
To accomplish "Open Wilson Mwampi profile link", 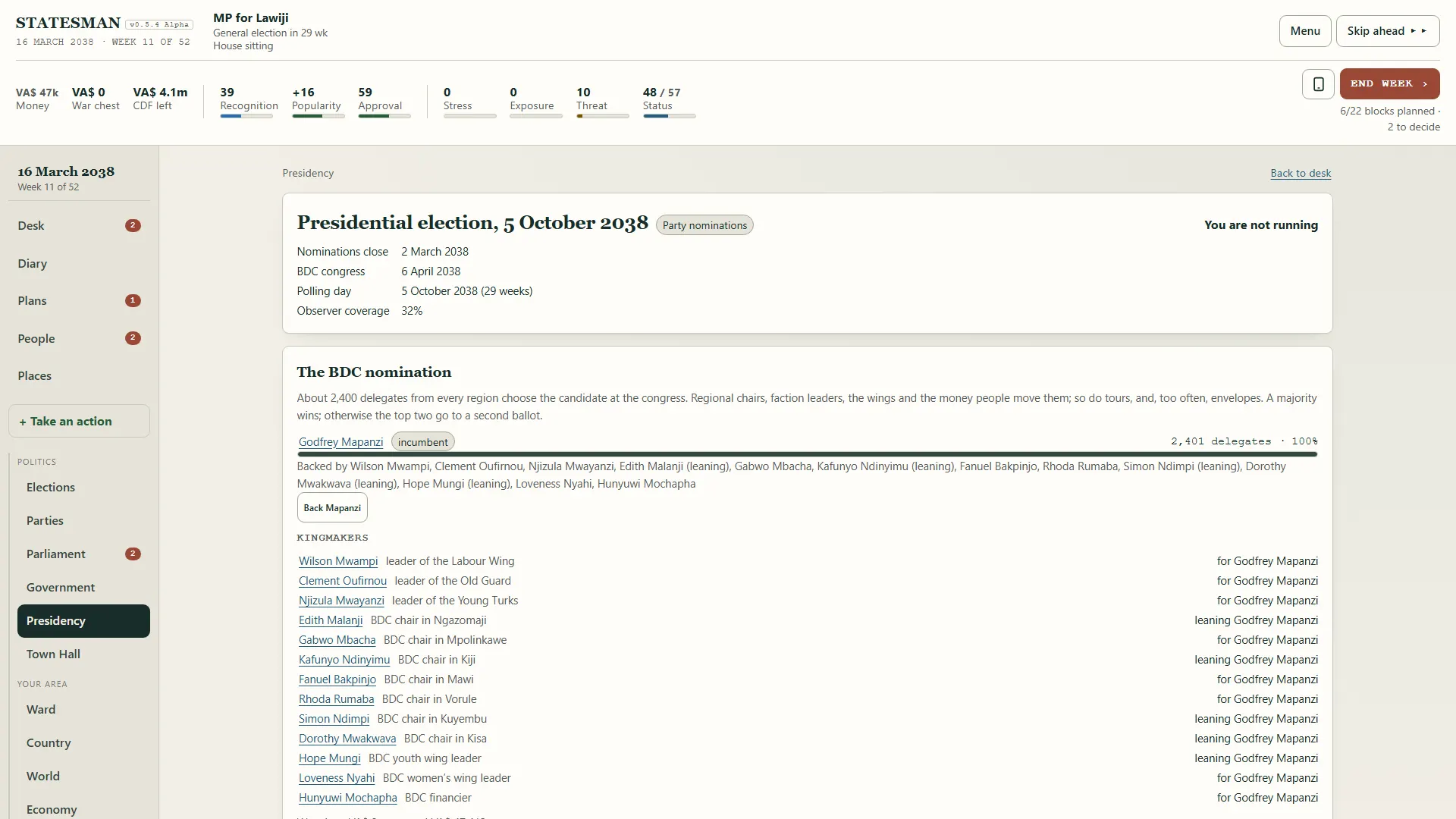I will [x=338, y=561].
